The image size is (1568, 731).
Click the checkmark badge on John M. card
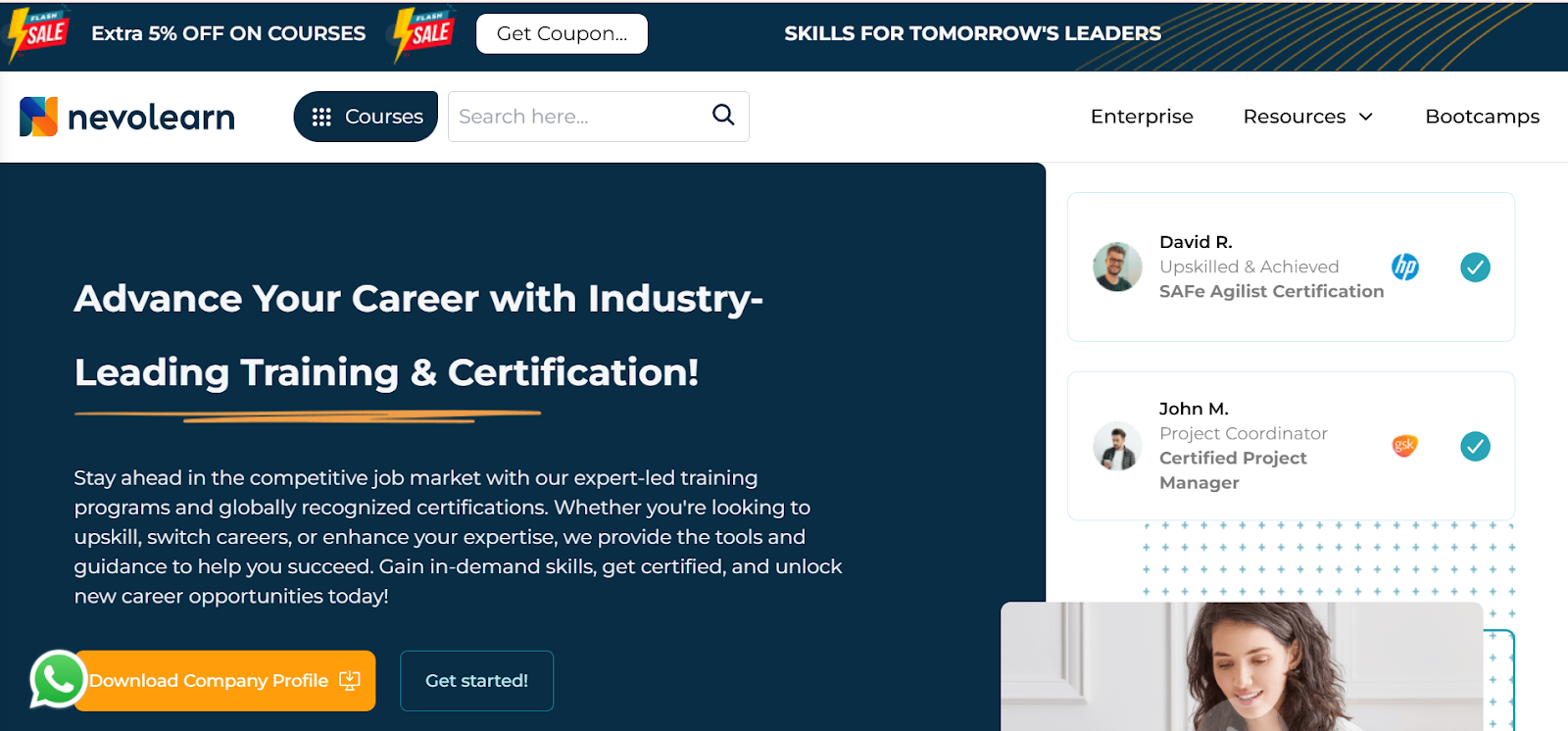(1475, 446)
